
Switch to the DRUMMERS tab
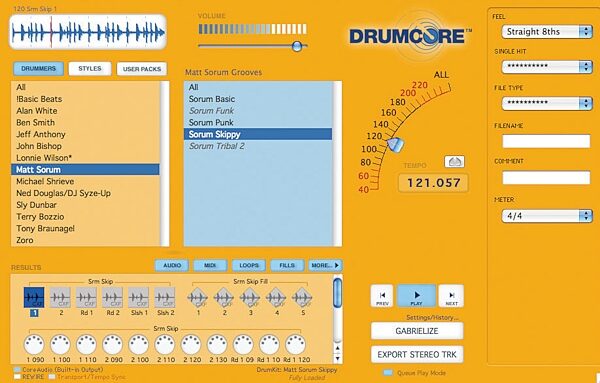(38, 68)
